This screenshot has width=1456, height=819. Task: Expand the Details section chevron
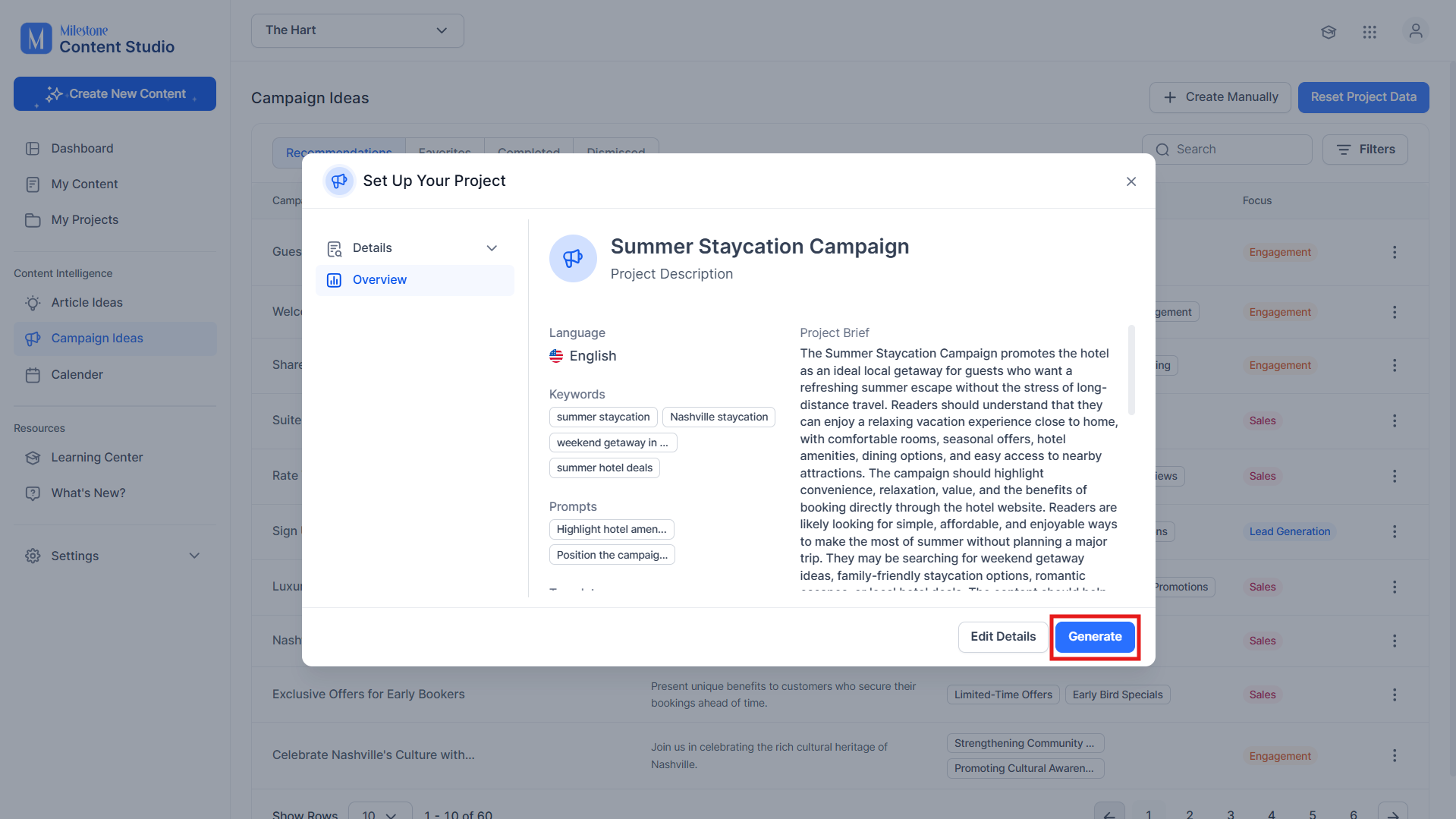point(492,248)
